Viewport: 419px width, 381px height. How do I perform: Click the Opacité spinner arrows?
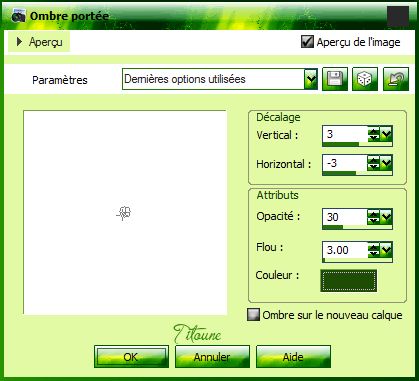tap(373, 217)
